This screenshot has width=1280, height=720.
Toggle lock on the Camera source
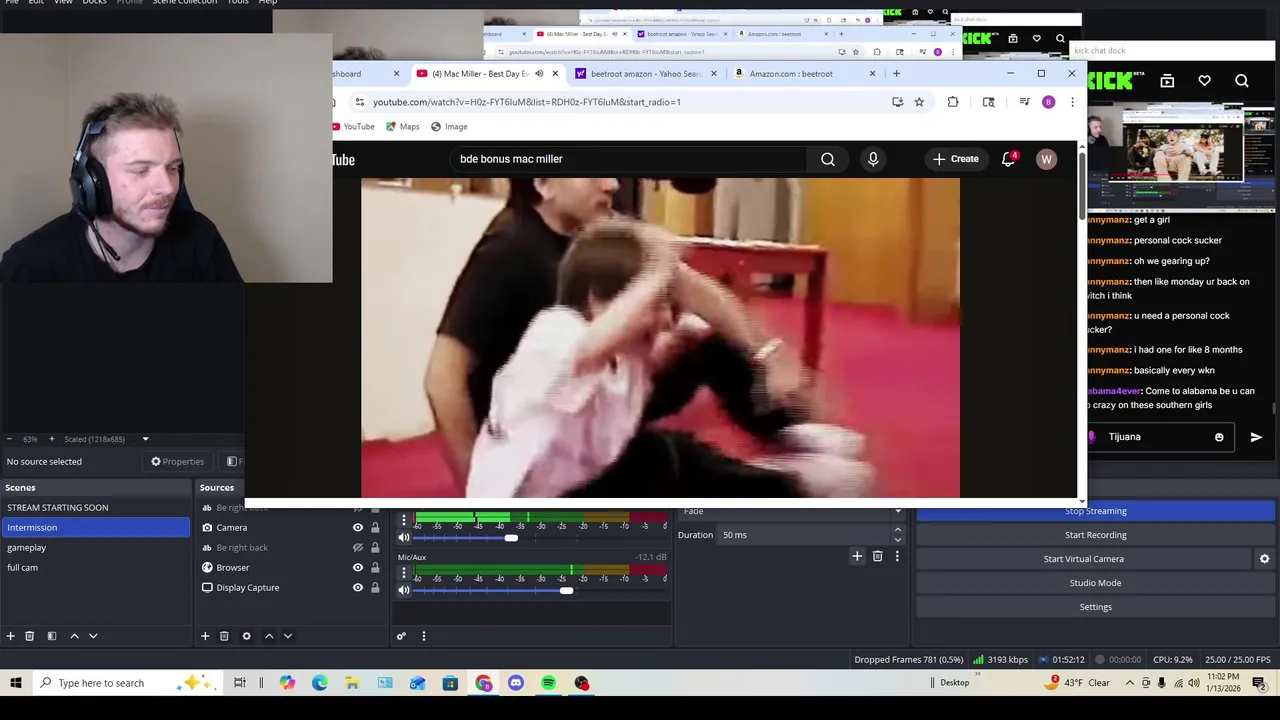pyautogui.click(x=375, y=528)
